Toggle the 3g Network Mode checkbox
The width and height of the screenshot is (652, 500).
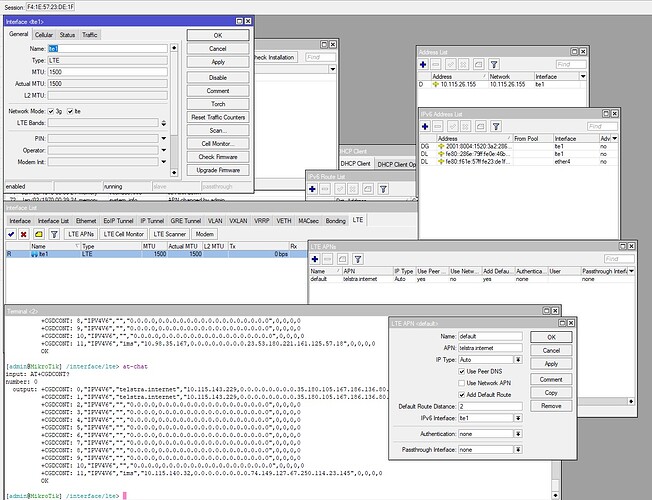coord(51,111)
